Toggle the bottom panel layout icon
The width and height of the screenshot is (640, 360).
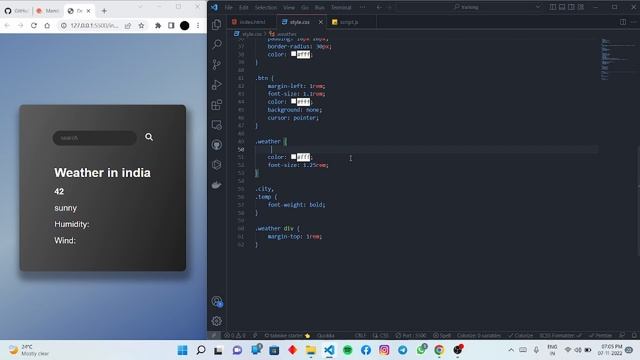pyautogui.click(x=562, y=7)
